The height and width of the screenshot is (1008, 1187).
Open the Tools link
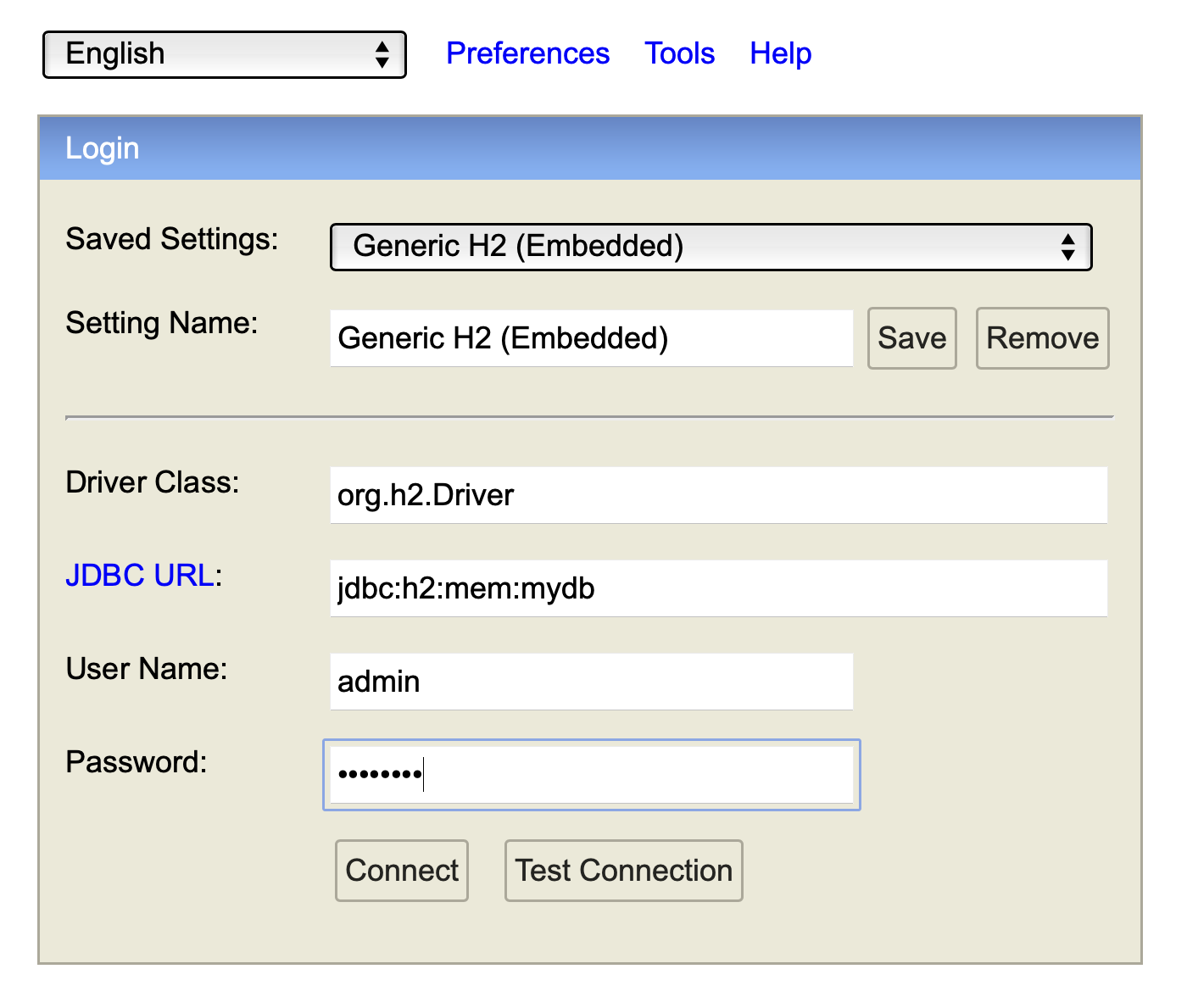679,53
